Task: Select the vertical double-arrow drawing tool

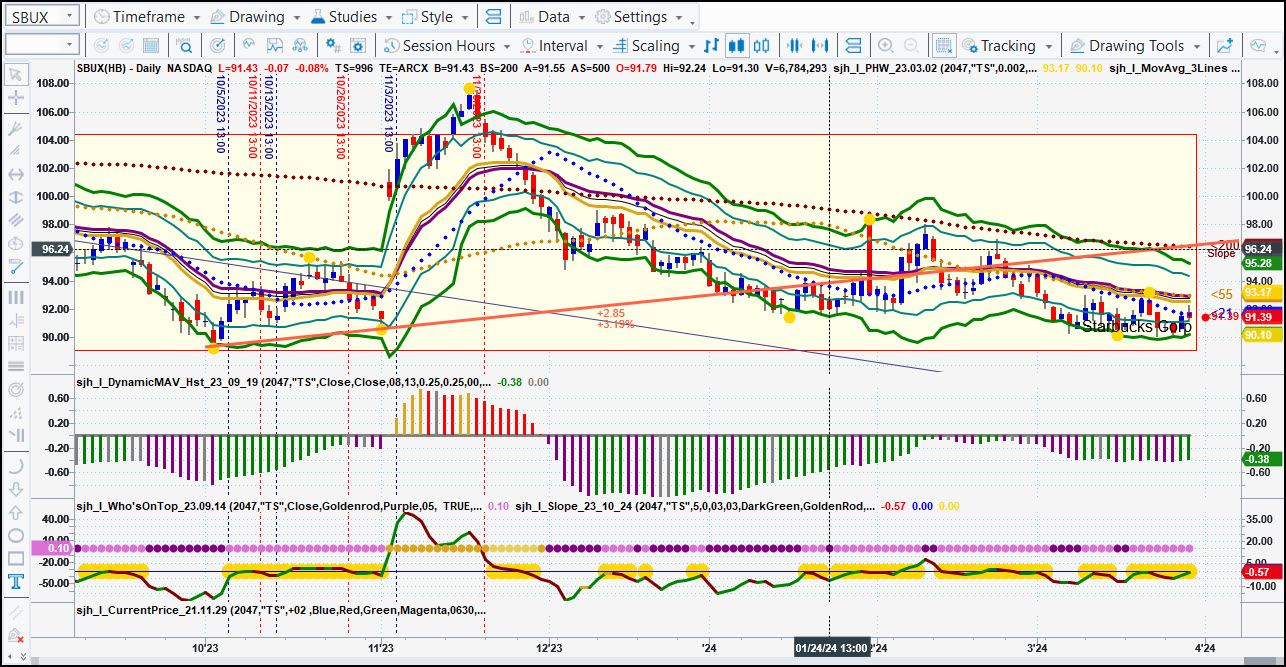Action: point(16,198)
